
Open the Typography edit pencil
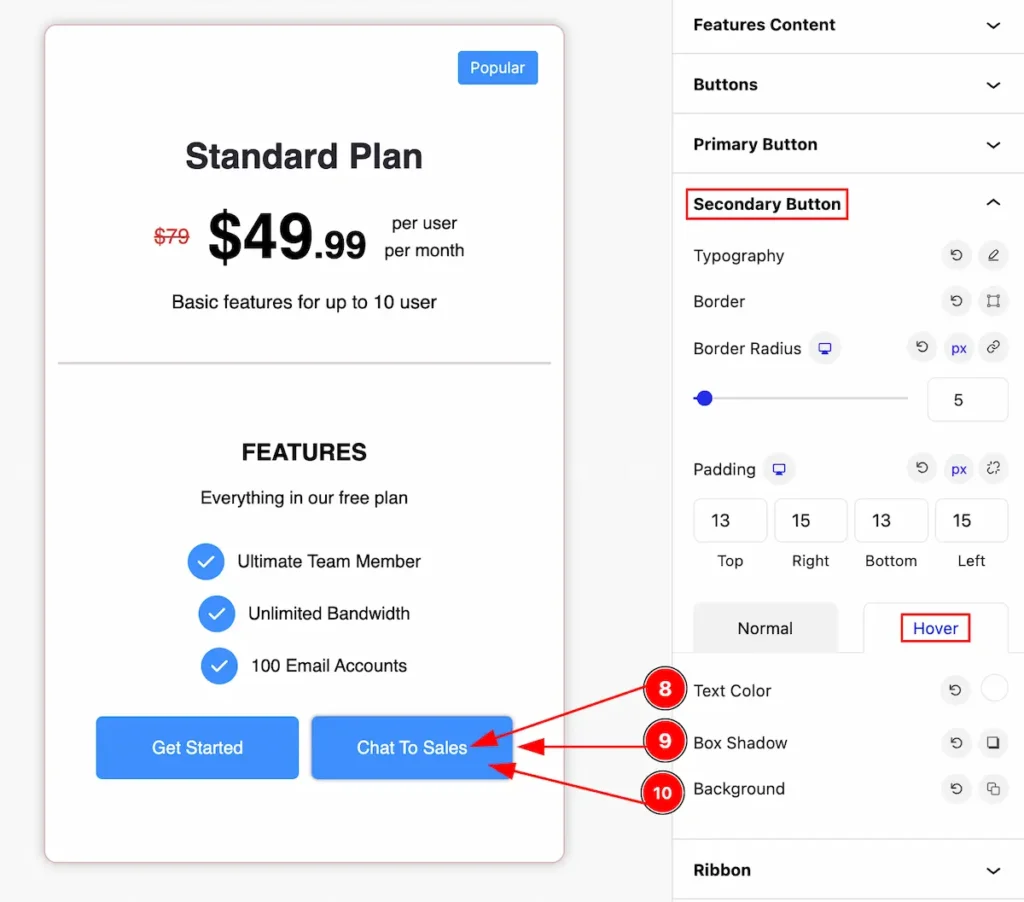993,255
